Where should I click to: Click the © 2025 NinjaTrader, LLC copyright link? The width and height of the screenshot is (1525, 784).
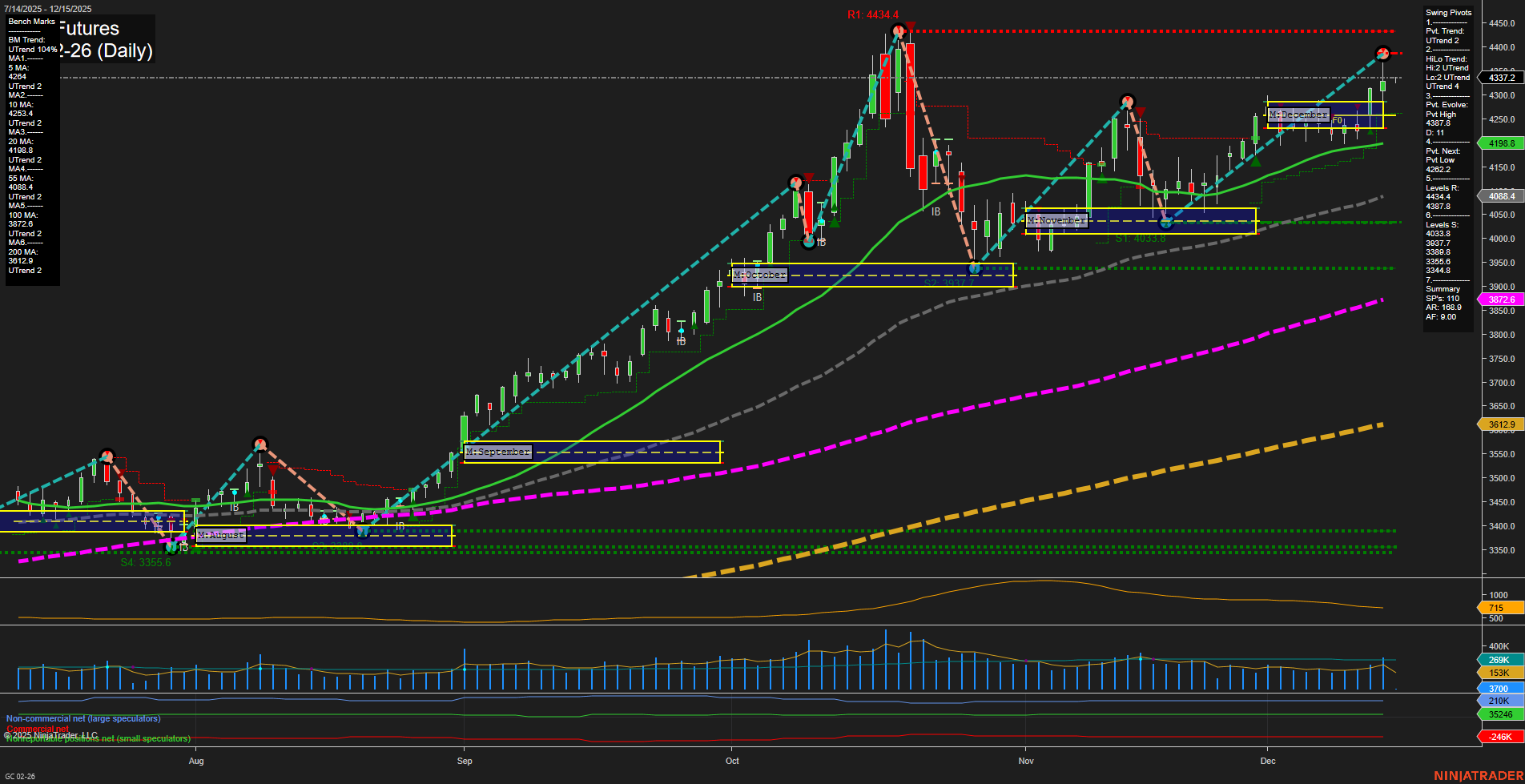tap(50, 734)
